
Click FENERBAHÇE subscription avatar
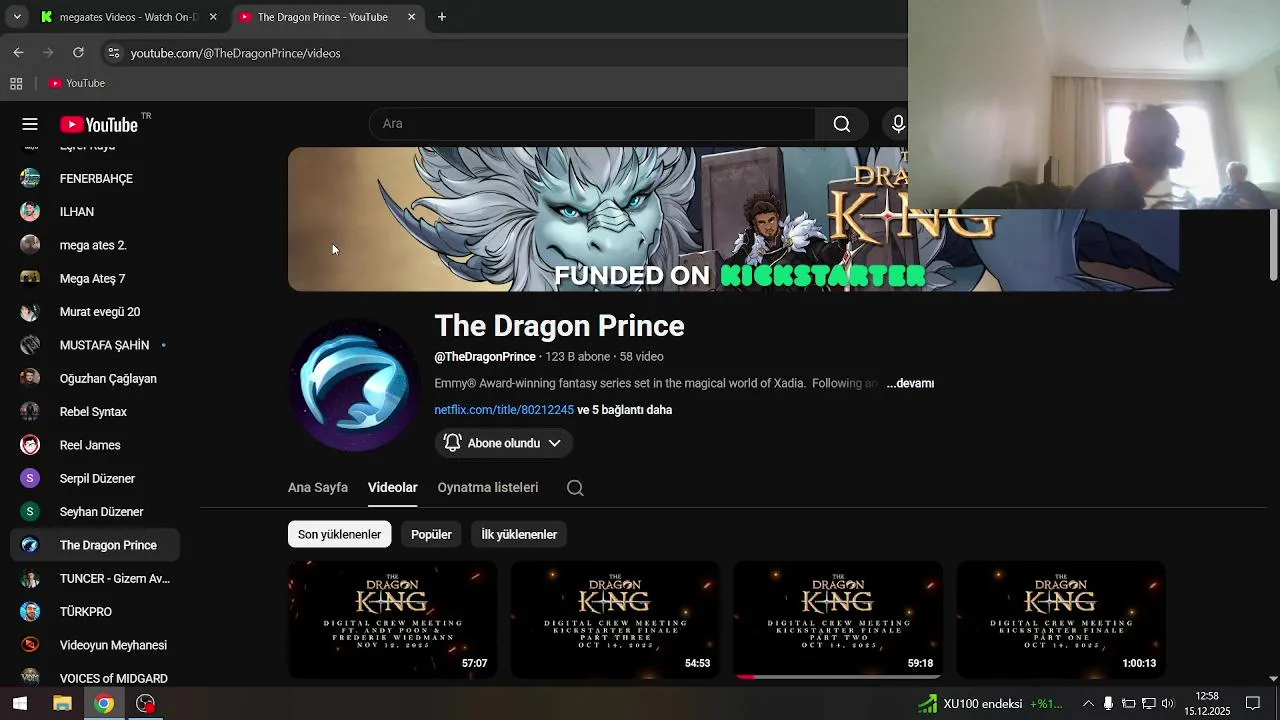[30, 178]
